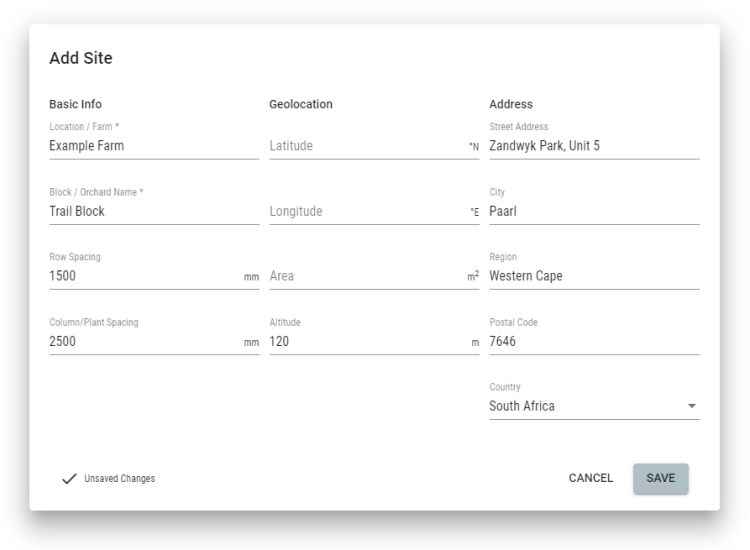The height and width of the screenshot is (550, 750).
Task: Click the Row Spacing field
Action: [x=143, y=276]
